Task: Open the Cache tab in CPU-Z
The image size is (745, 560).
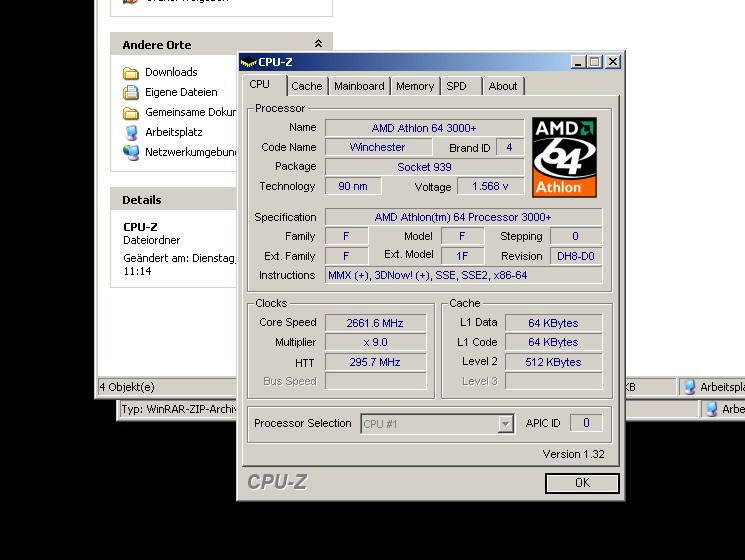Action: [x=306, y=86]
